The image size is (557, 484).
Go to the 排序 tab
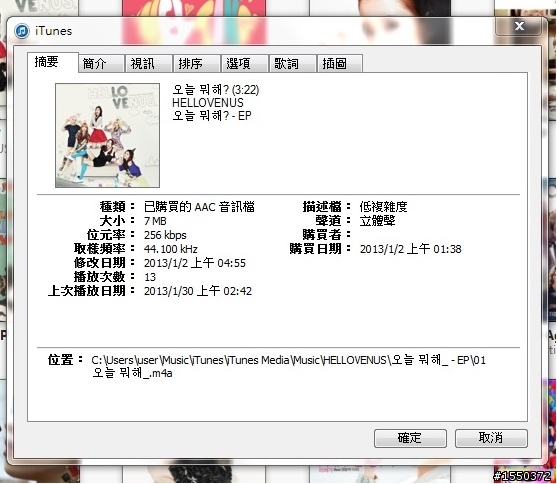197,64
